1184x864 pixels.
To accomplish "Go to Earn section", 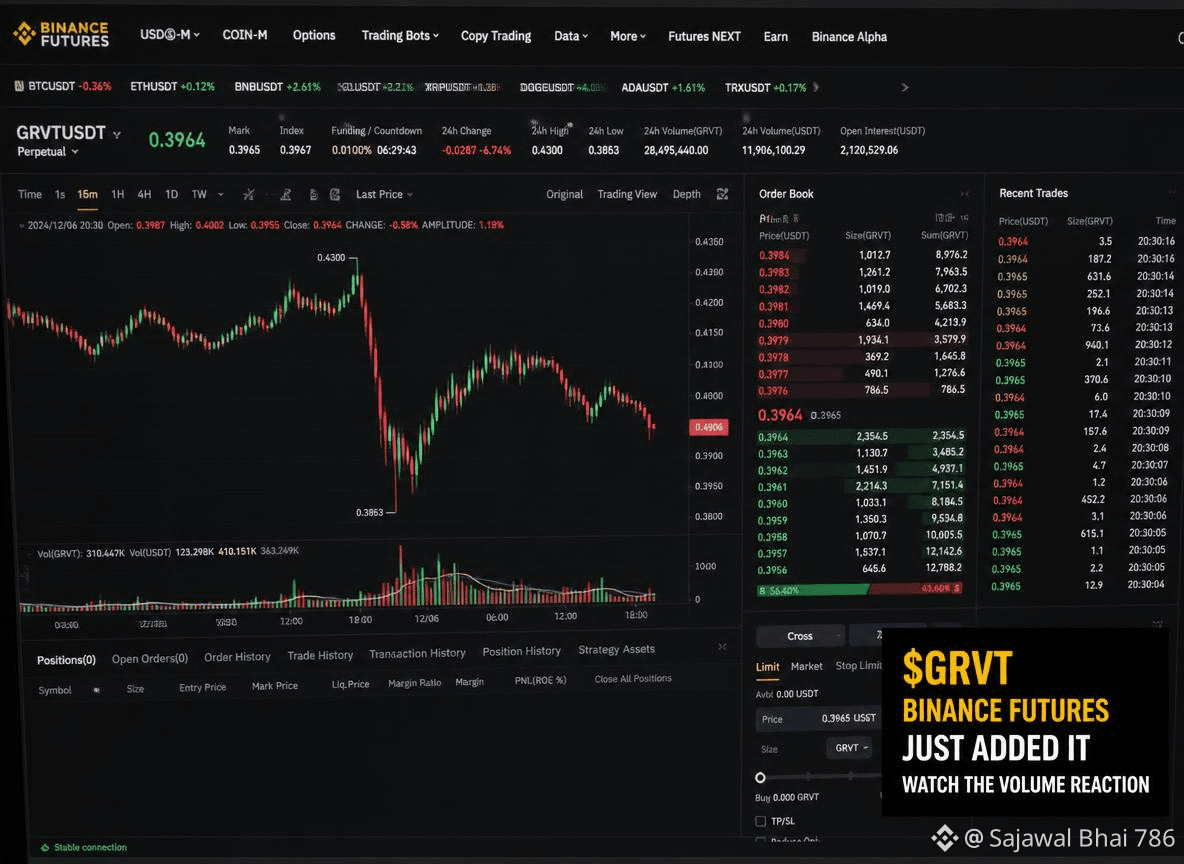I will pyautogui.click(x=775, y=36).
